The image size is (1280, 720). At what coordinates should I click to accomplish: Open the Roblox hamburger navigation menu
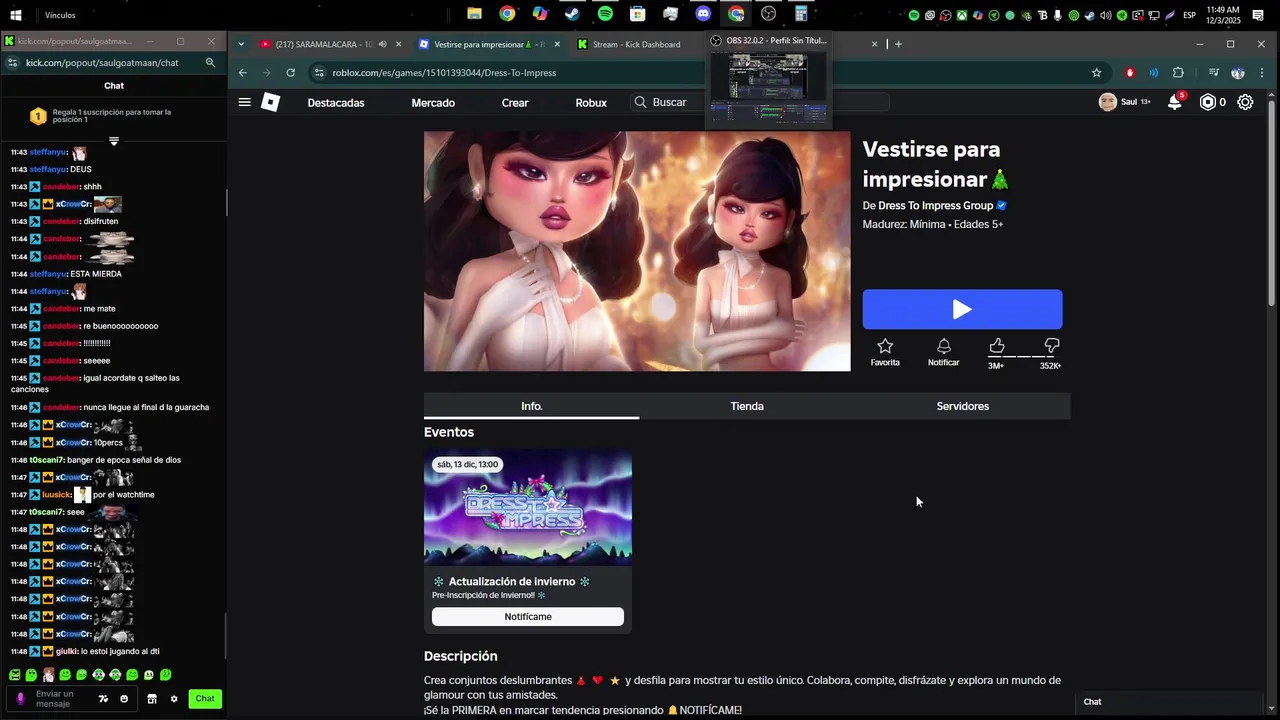[244, 102]
